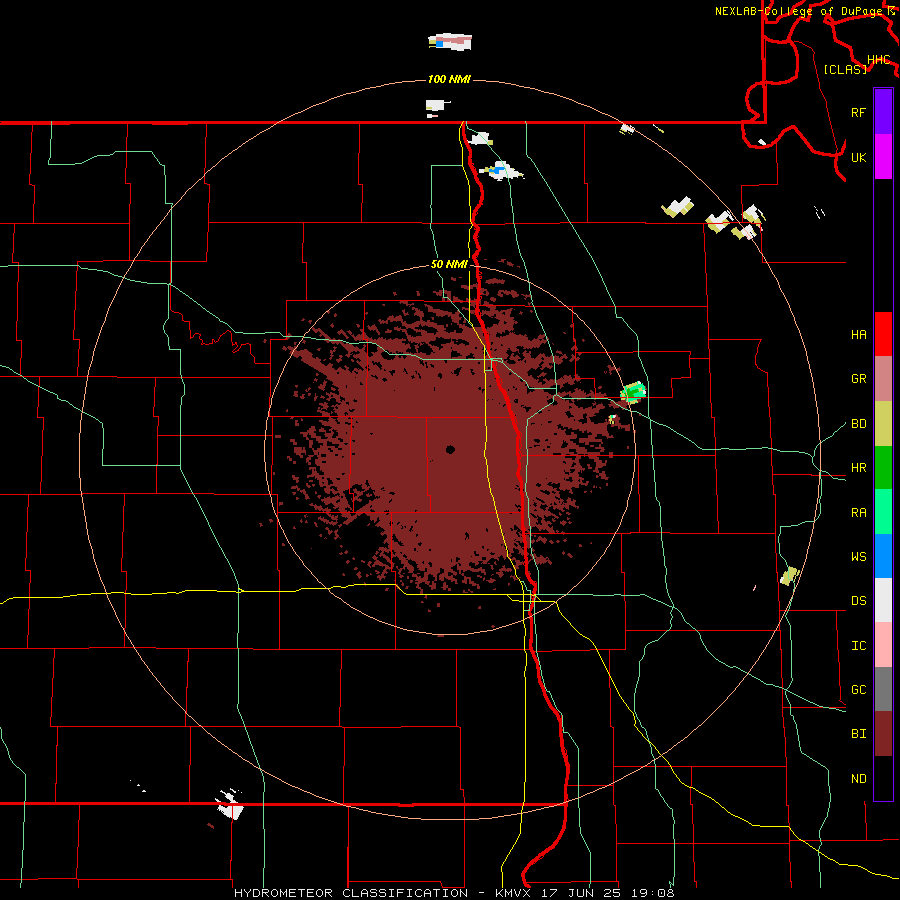
Task: Click the GR legend label
Action: tap(858, 379)
